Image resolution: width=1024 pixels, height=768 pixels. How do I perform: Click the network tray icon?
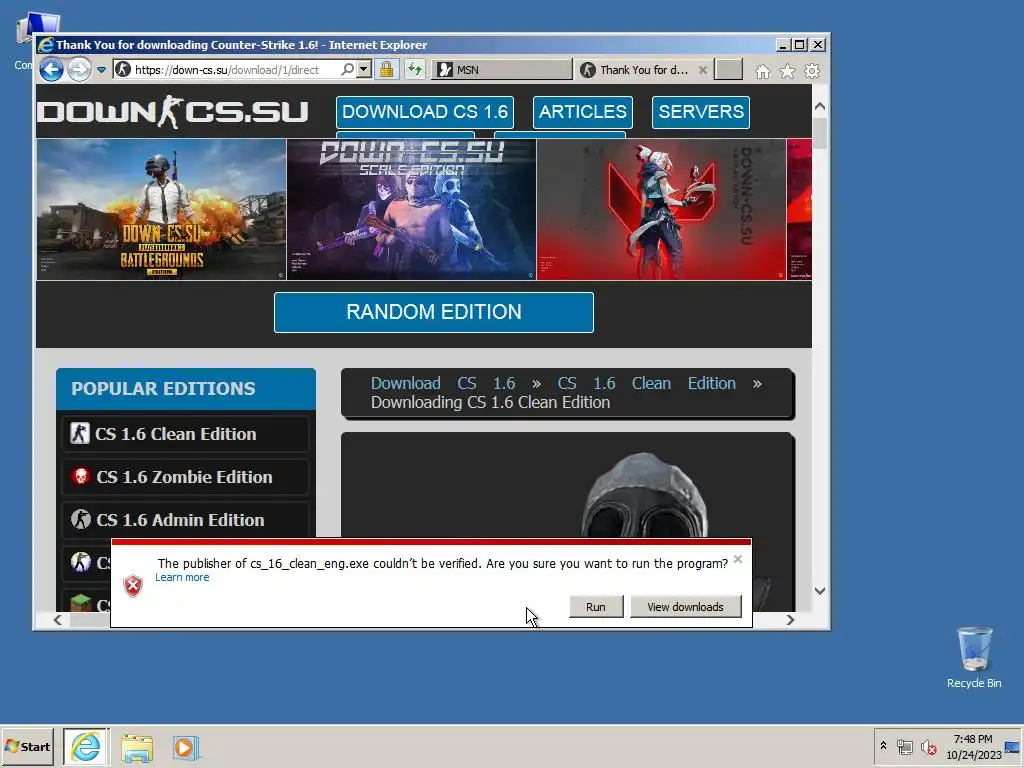click(904, 746)
